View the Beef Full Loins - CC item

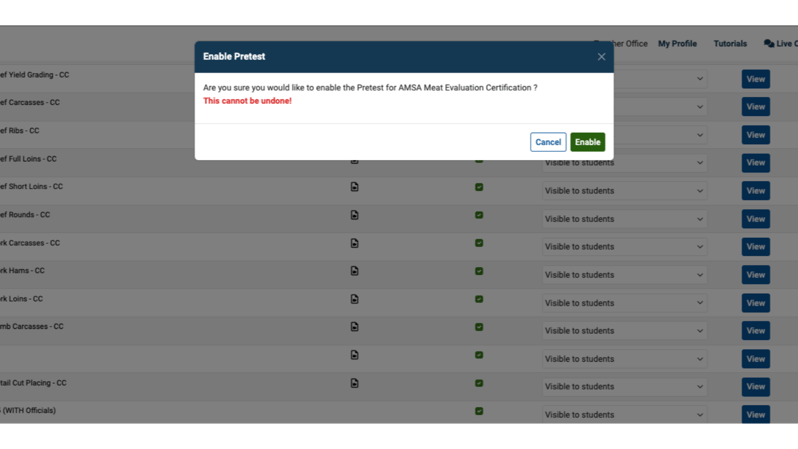pyautogui.click(x=755, y=163)
